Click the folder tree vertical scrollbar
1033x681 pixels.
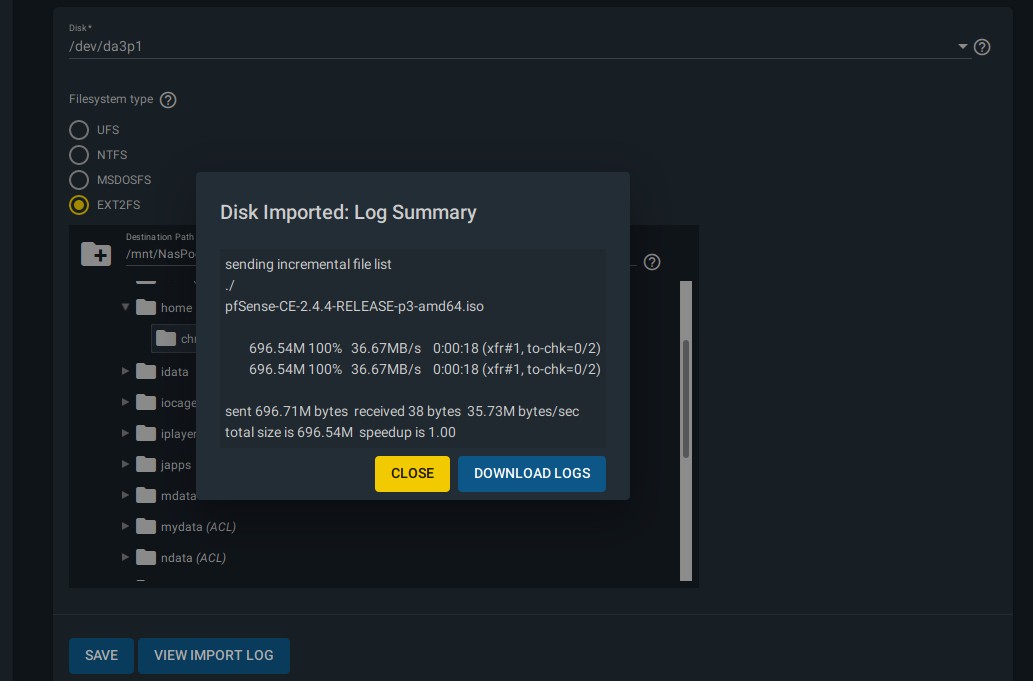click(x=686, y=399)
